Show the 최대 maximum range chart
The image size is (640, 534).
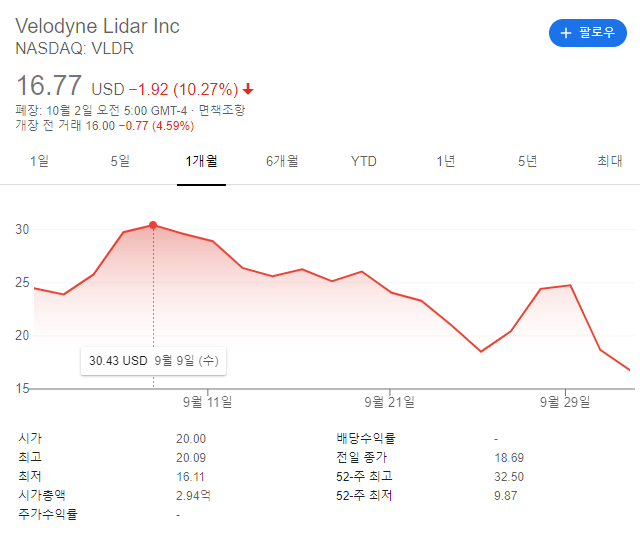(x=609, y=161)
